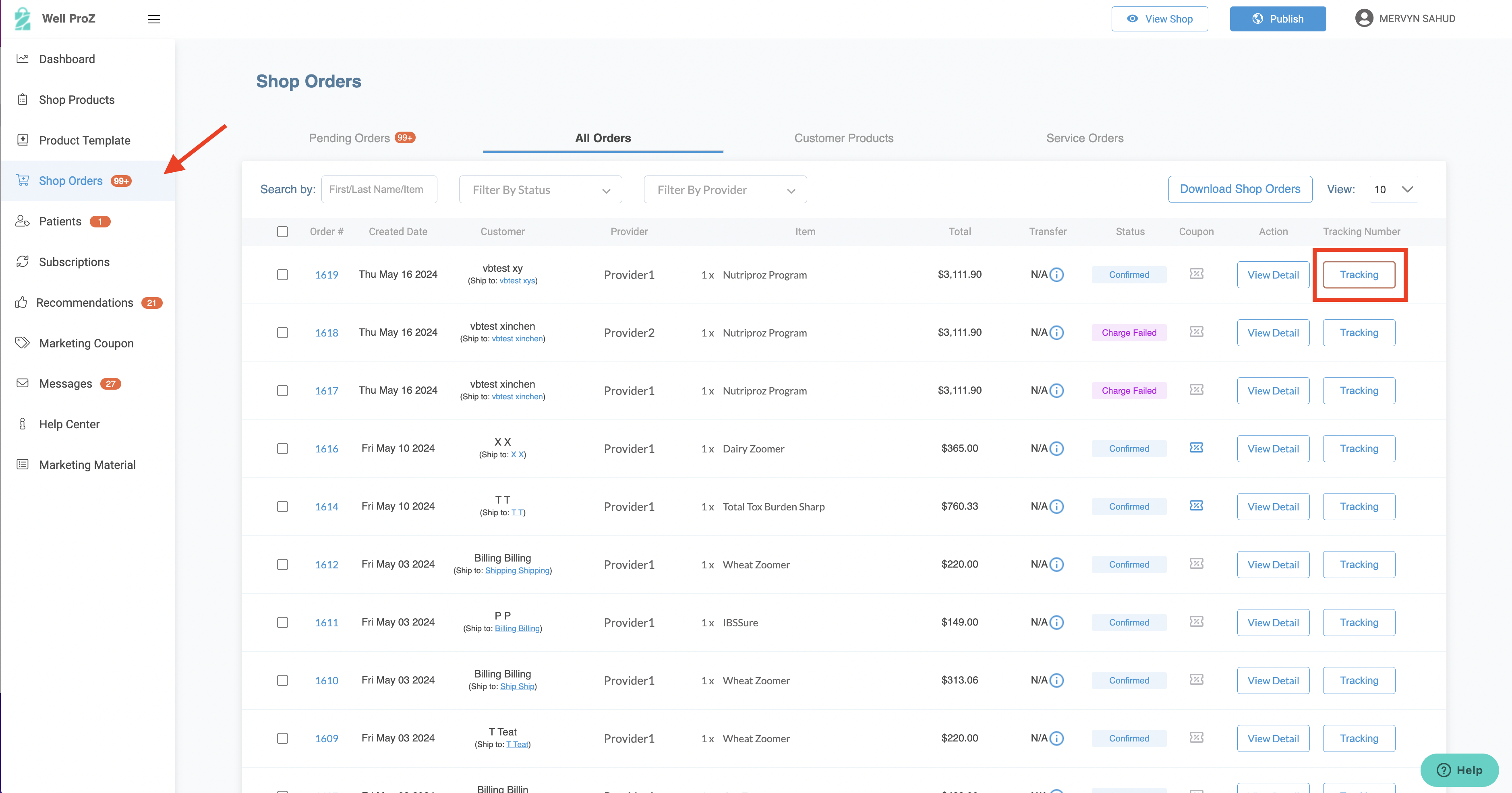1512x793 pixels.
Task: Click Charge Failed status of order 1618
Action: [x=1129, y=332]
